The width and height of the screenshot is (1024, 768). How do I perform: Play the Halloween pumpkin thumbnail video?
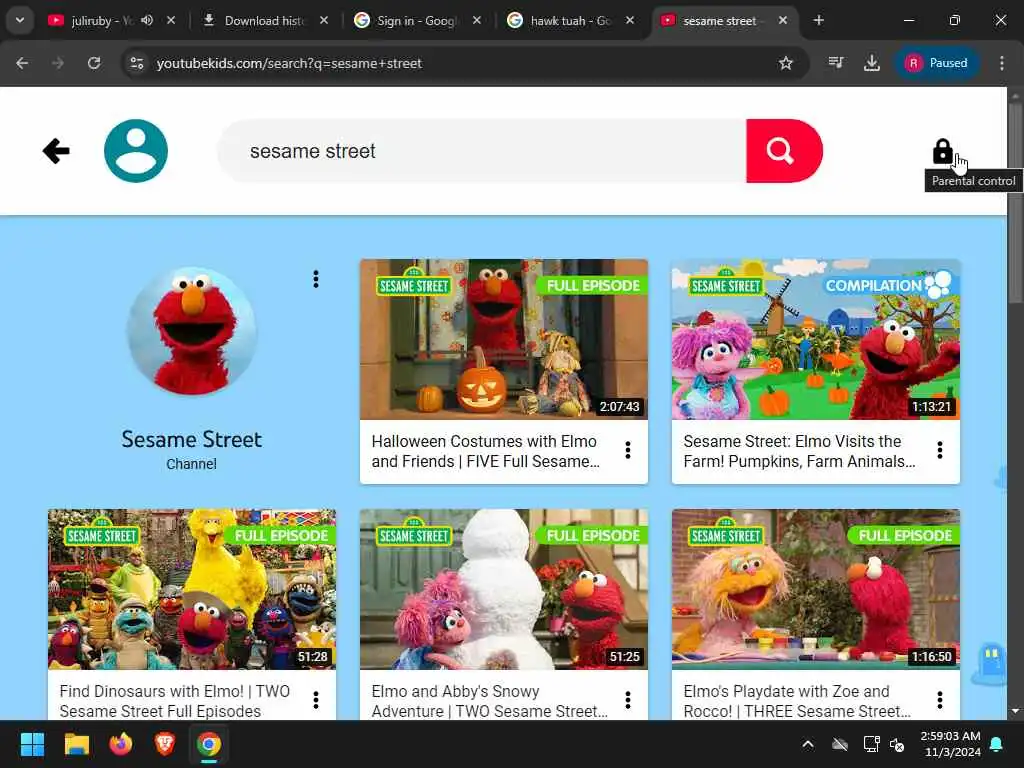504,340
